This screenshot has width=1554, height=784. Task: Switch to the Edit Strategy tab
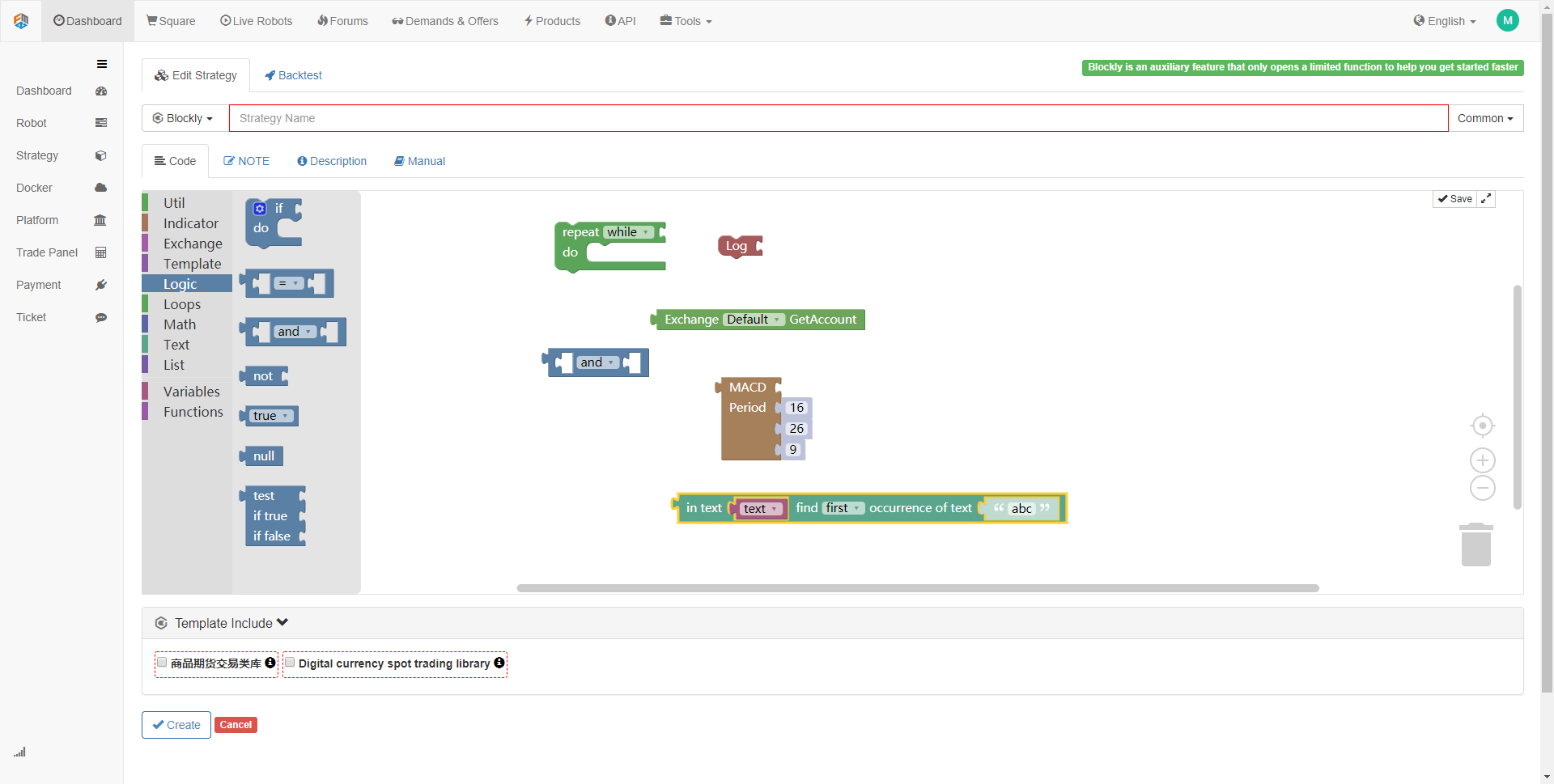(196, 75)
